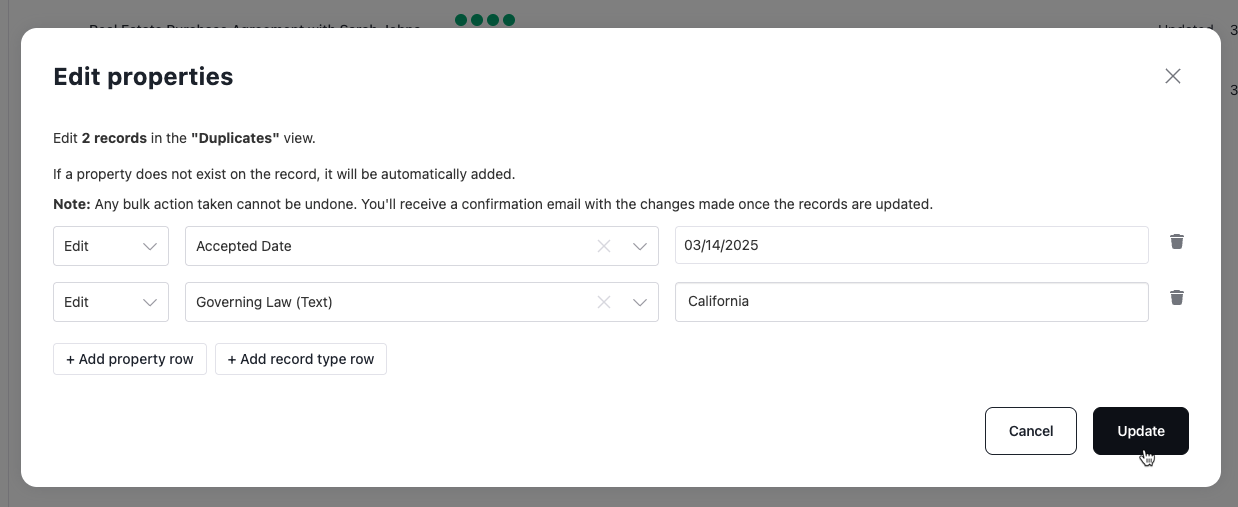This screenshot has height=507, width=1238.
Task: Click the 03/14/2025 date input field
Action: pos(911,245)
